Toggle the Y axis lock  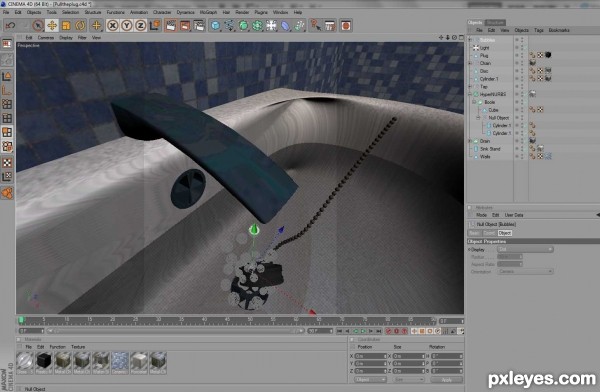tap(127, 26)
